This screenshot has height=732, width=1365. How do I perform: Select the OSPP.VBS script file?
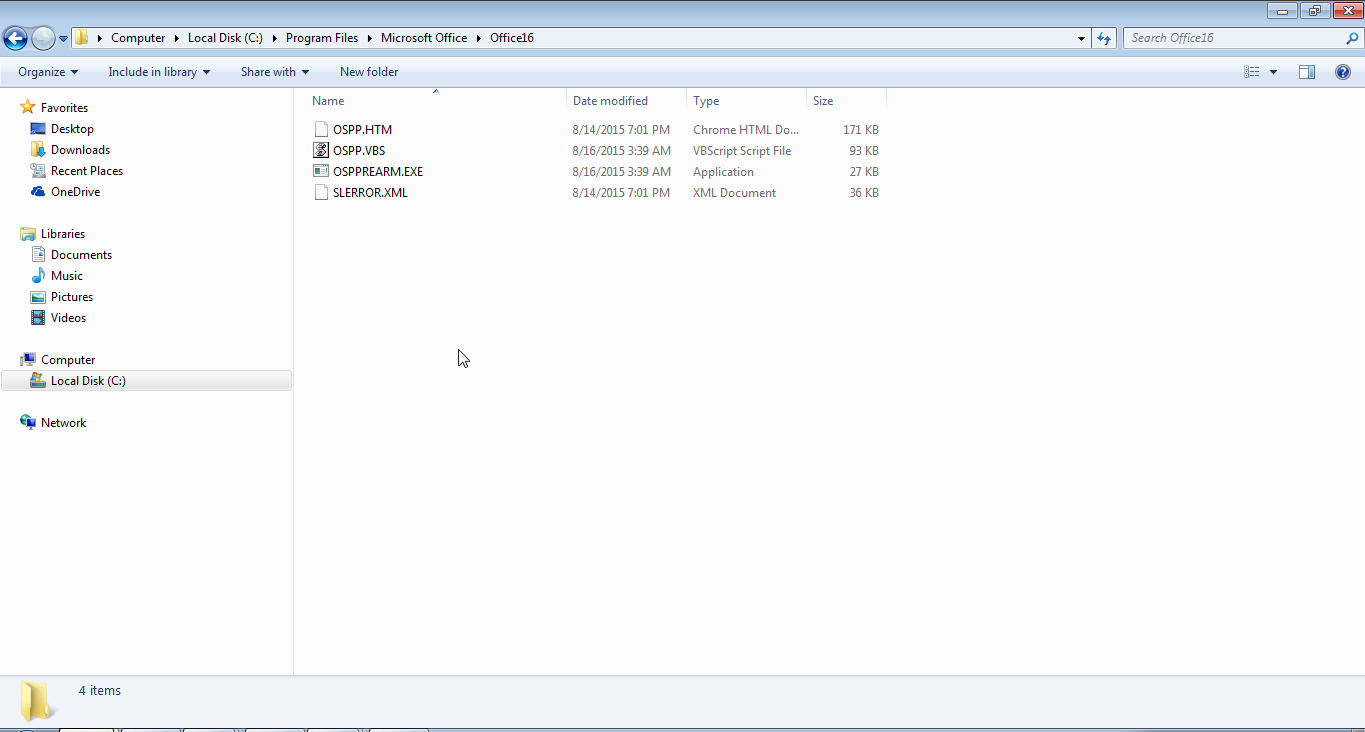click(358, 151)
